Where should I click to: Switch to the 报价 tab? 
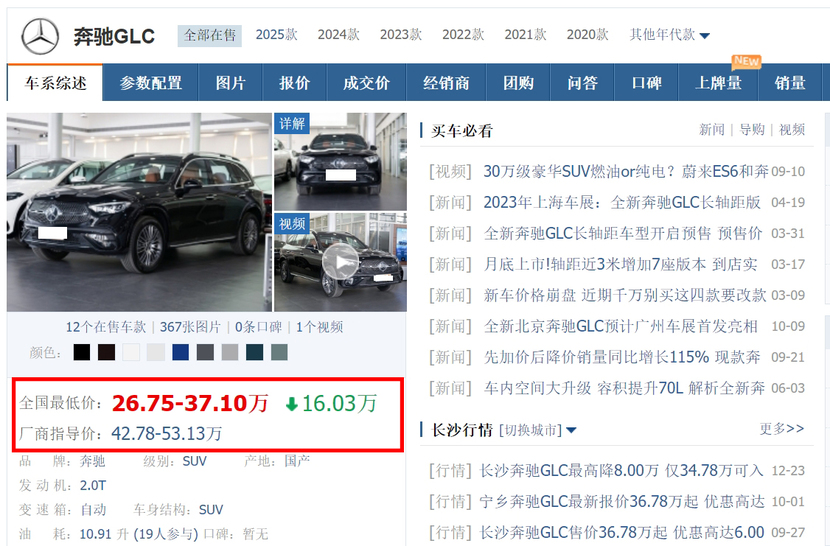(294, 83)
